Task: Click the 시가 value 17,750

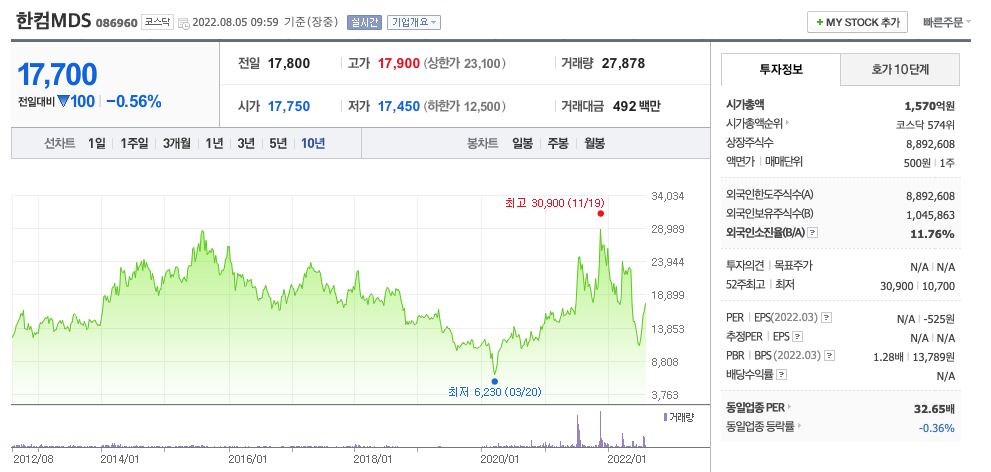Action: 289,106
